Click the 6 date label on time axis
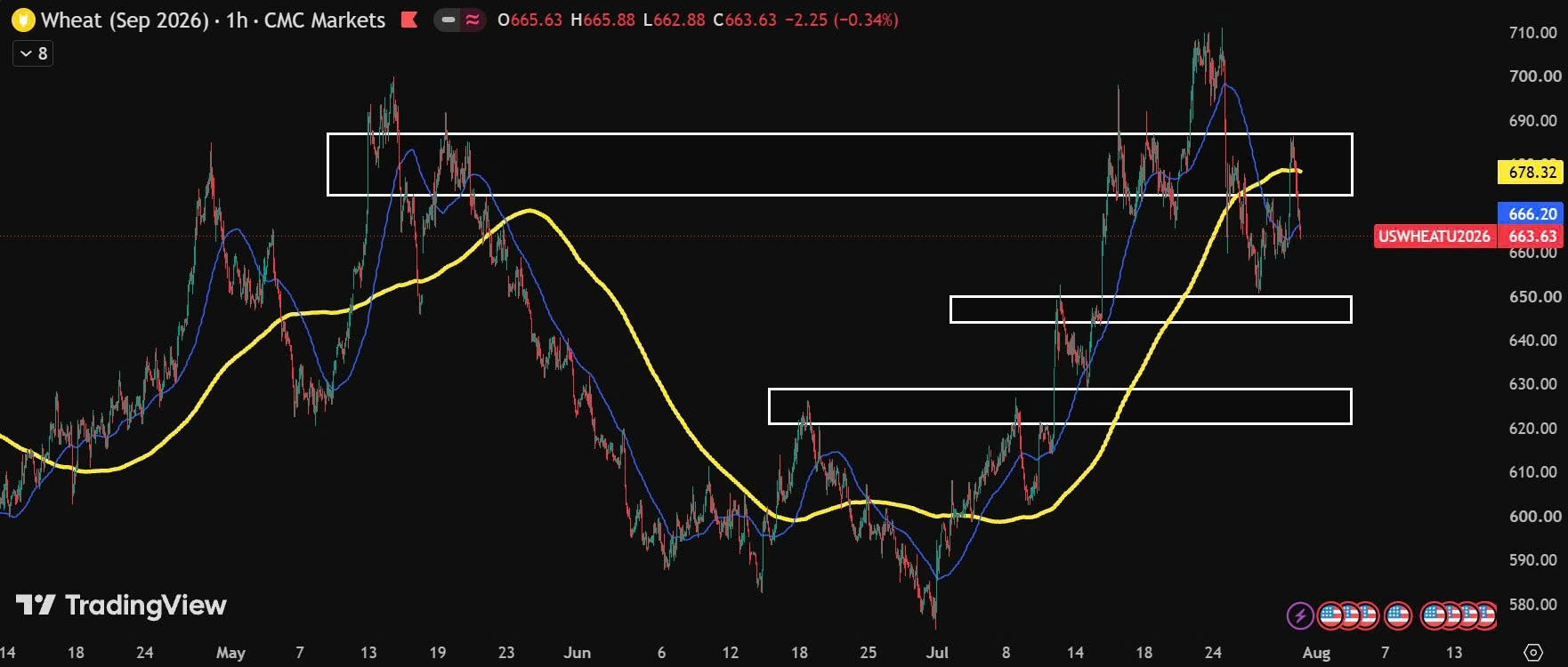Screen dimensions: 1568x667 (x=661, y=653)
